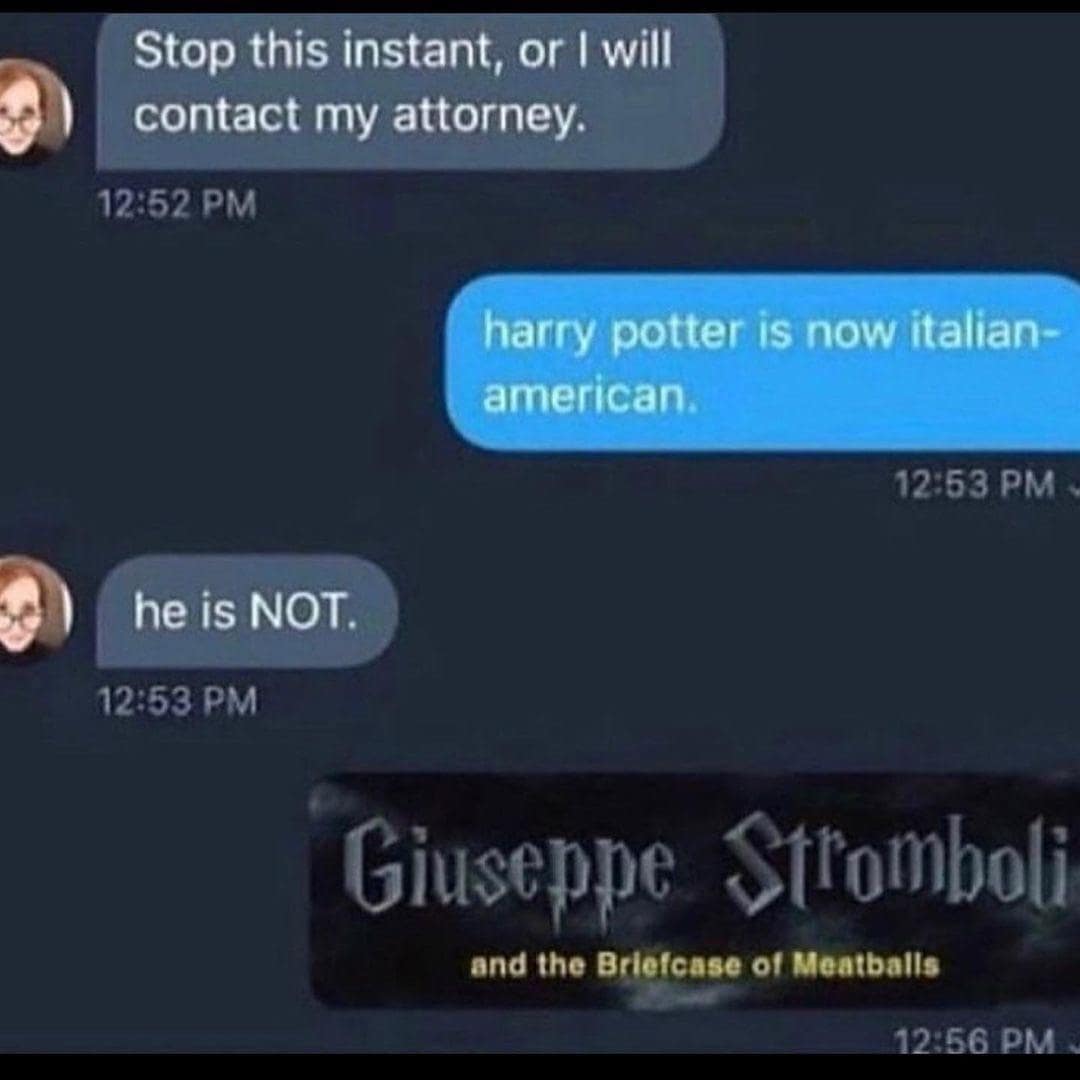The width and height of the screenshot is (1080, 1080).
Task: Click 12:53 PM timestamp under 'he is NOT.'
Action: (178, 700)
